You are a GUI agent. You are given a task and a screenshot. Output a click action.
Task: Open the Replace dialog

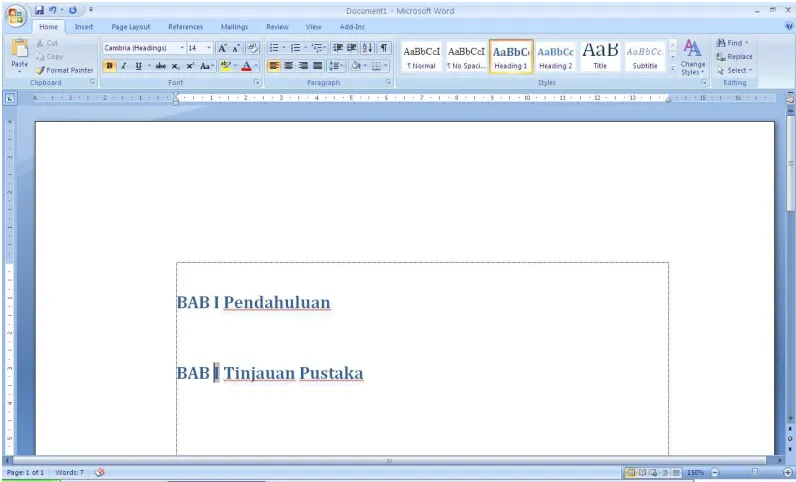tap(734, 56)
